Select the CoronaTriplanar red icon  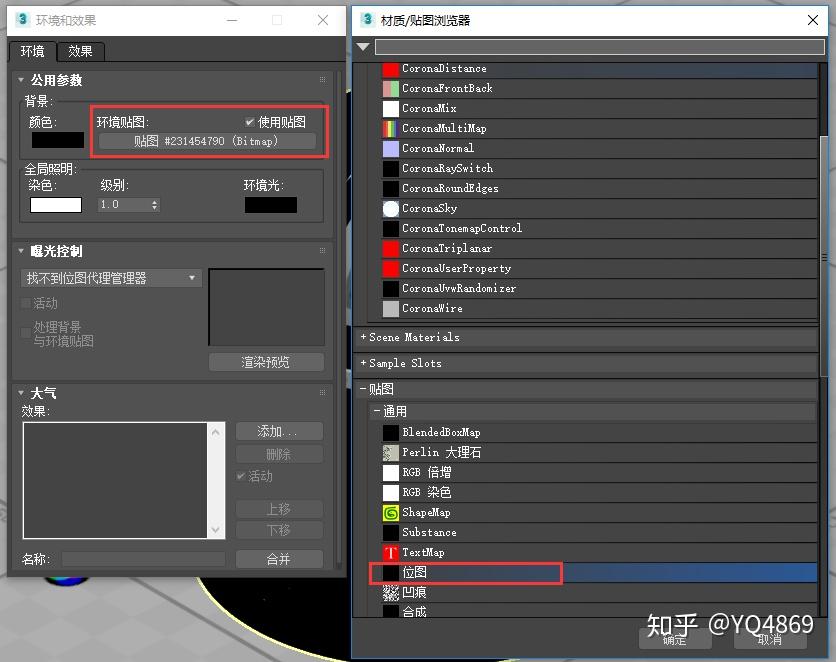pos(391,248)
